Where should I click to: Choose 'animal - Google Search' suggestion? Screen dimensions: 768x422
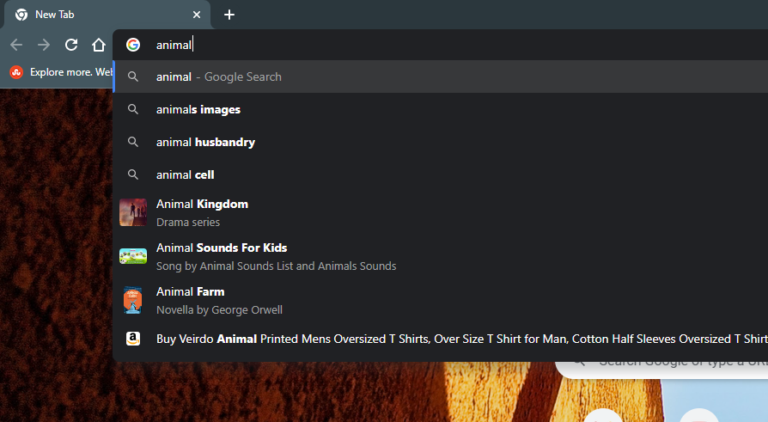point(441,77)
